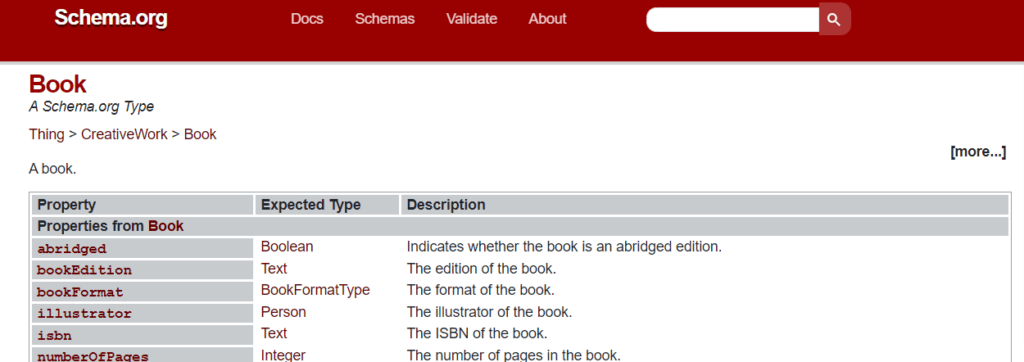Open the About menu item
The image size is (1024, 362).
pos(547,19)
